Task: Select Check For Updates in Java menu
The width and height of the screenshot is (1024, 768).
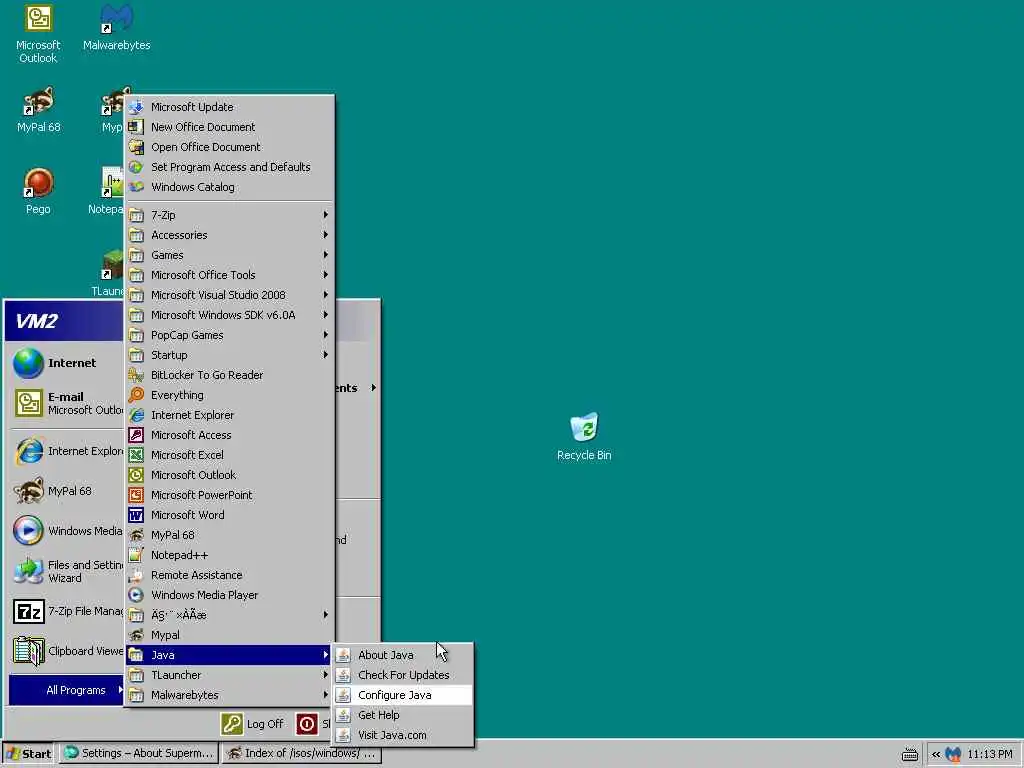Action: coord(402,675)
